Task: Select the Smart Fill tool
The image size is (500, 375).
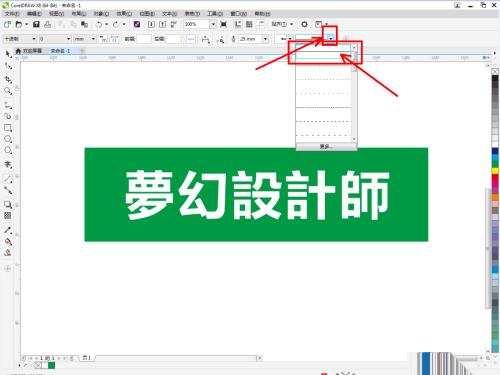Action: [x=8, y=253]
